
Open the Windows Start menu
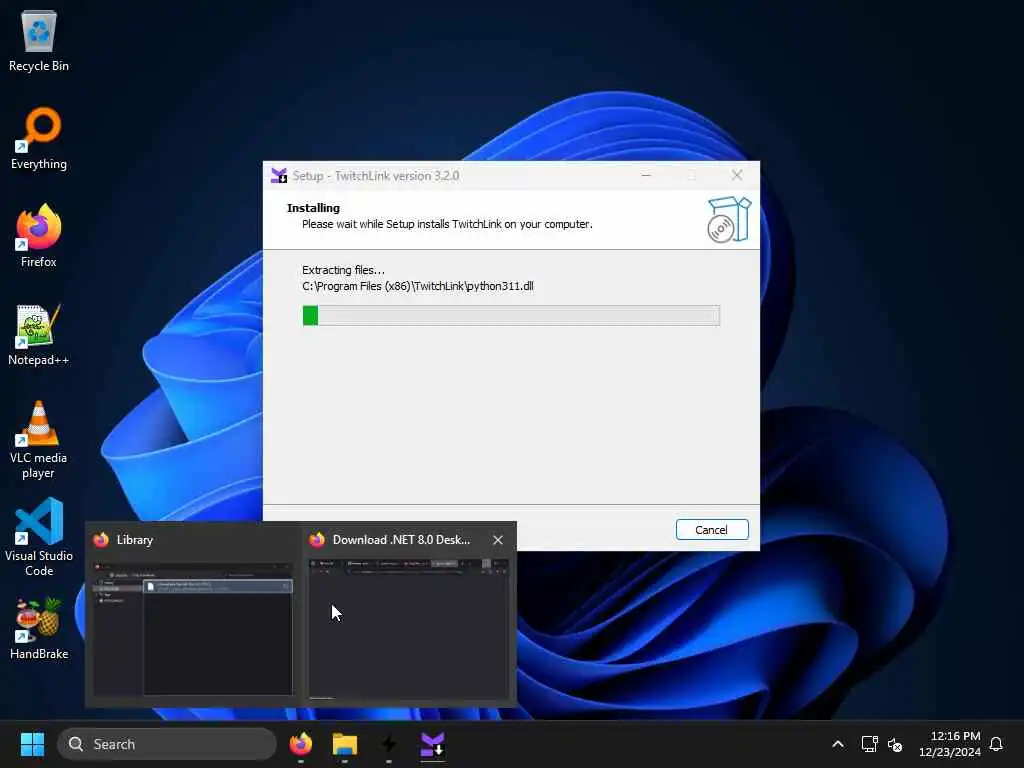(32, 744)
